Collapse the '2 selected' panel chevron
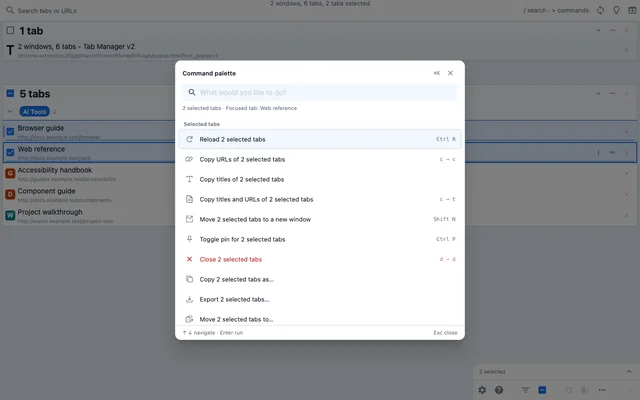Screen dimensions: 640x400 coord(629,371)
